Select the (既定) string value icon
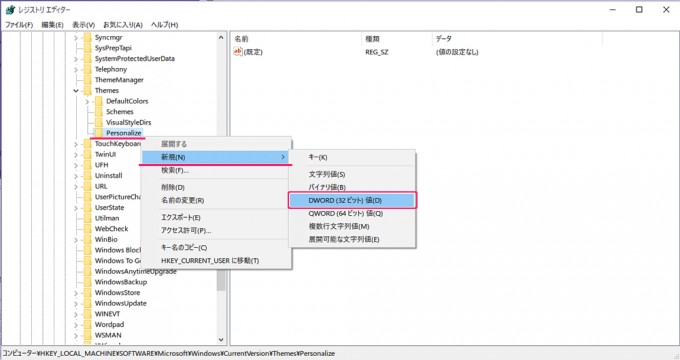The width and height of the screenshot is (680, 360). click(x=238, y=52)
